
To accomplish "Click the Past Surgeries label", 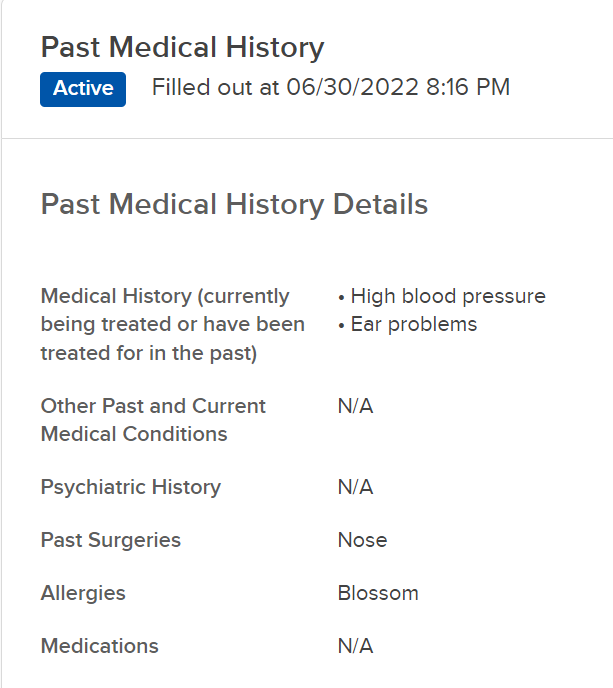I will (111, 540).
